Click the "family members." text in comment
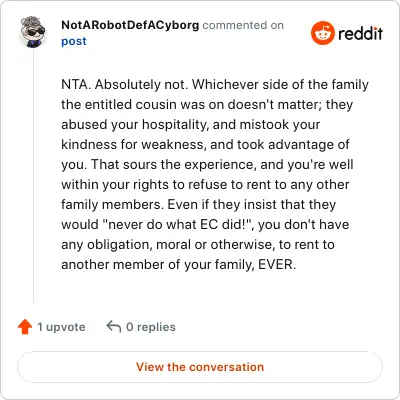Screen dimensions: 400x400 pyautogui.click(x=113, y=204)
